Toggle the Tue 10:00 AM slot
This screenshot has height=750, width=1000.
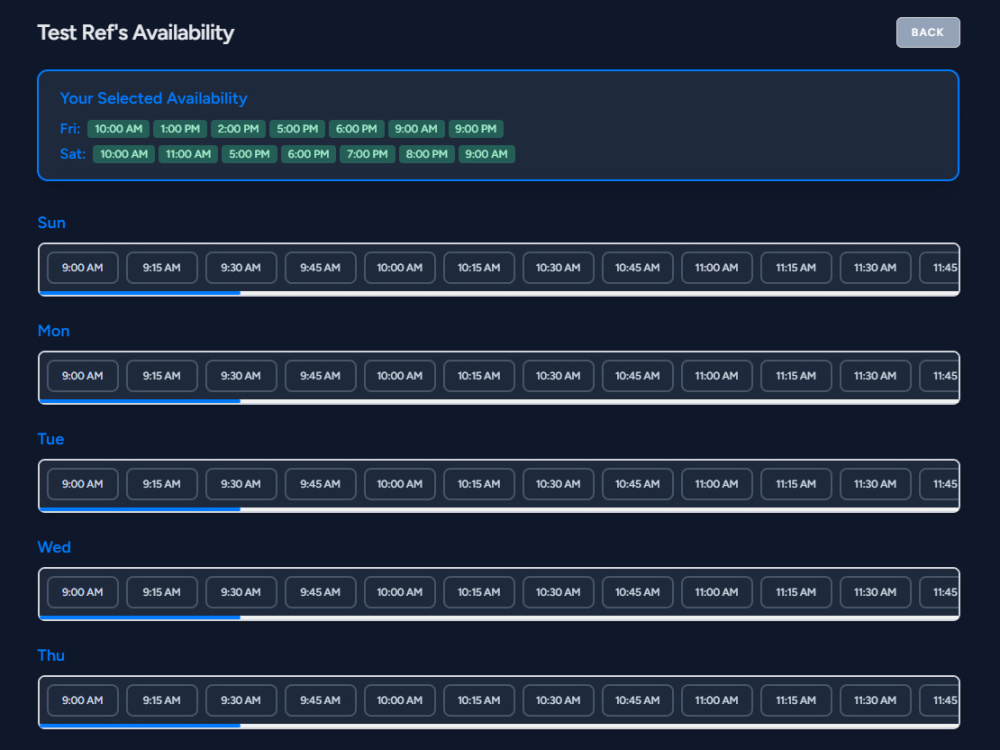pos(400,484)
